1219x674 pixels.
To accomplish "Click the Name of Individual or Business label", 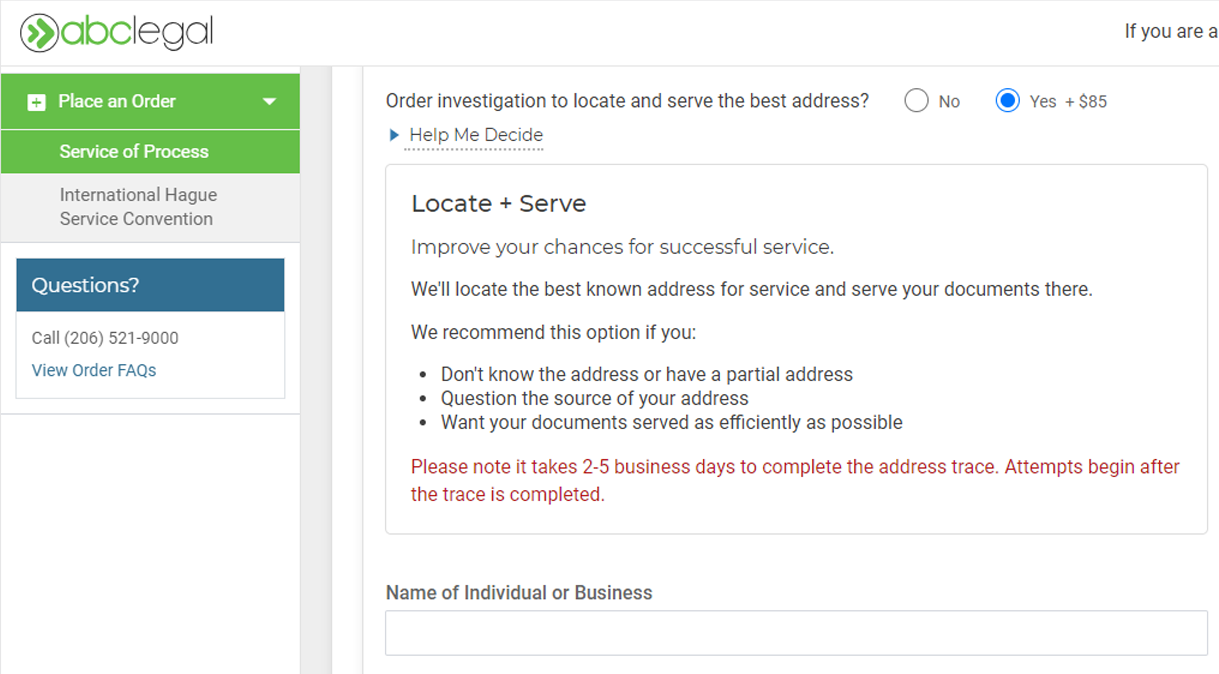I will [x=519, y=593].
